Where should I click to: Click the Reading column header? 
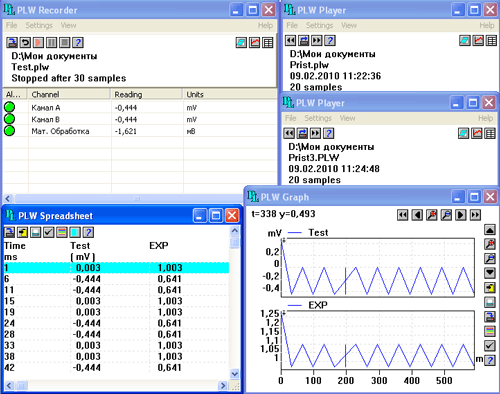tap(147, 95)
